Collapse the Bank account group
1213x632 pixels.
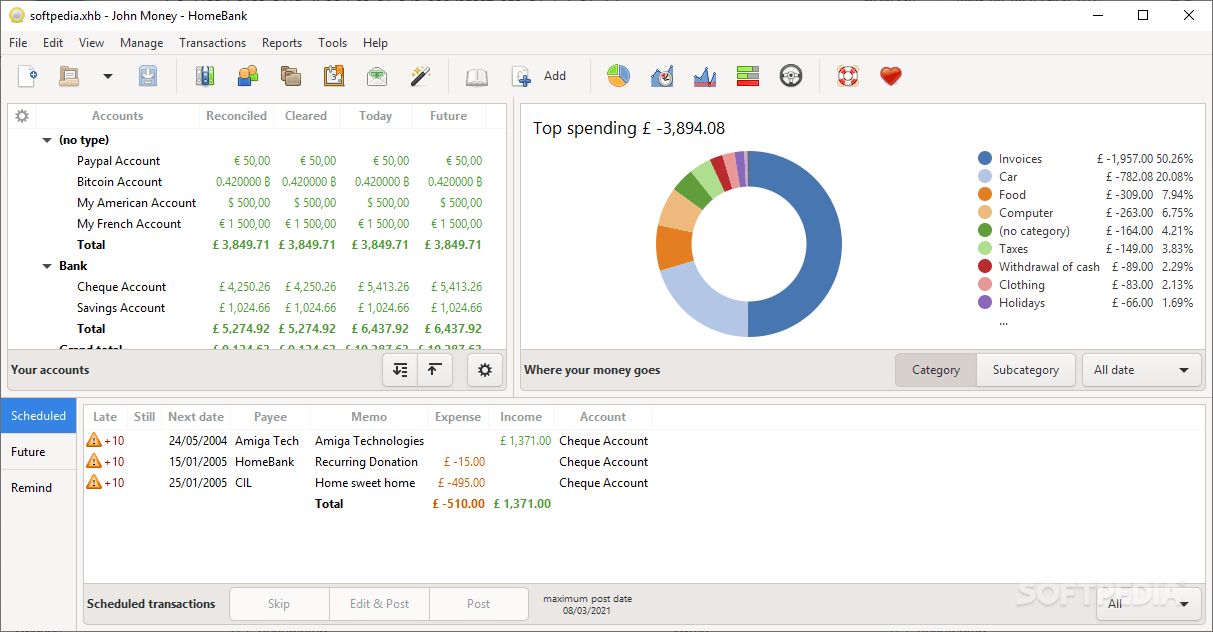tap(45, 265)
